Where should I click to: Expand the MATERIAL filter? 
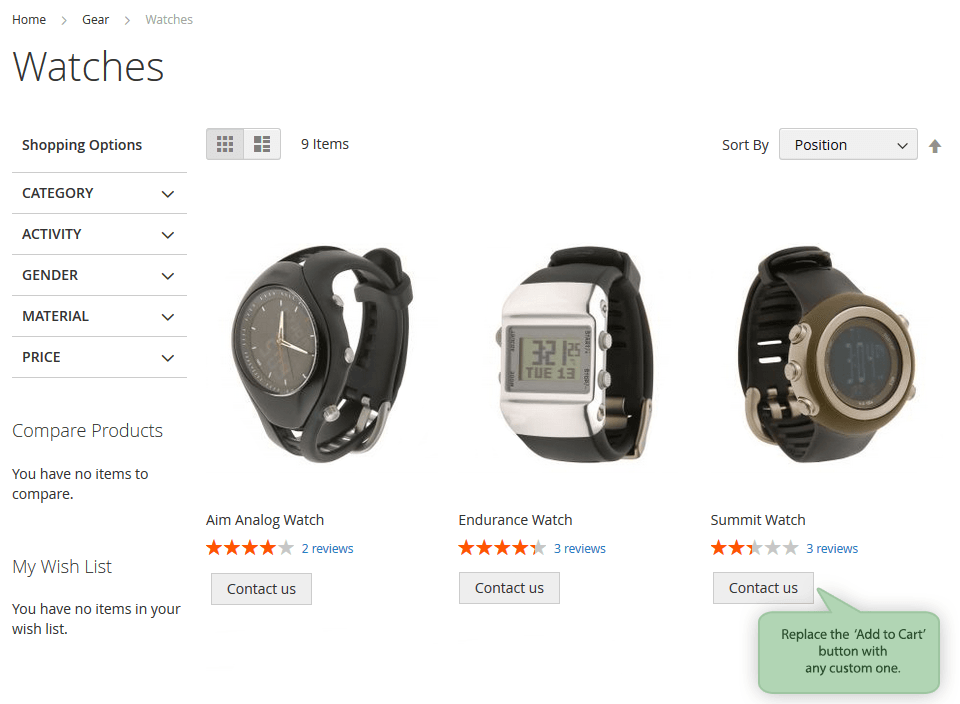pyautogui.click(x=99, y=316)
